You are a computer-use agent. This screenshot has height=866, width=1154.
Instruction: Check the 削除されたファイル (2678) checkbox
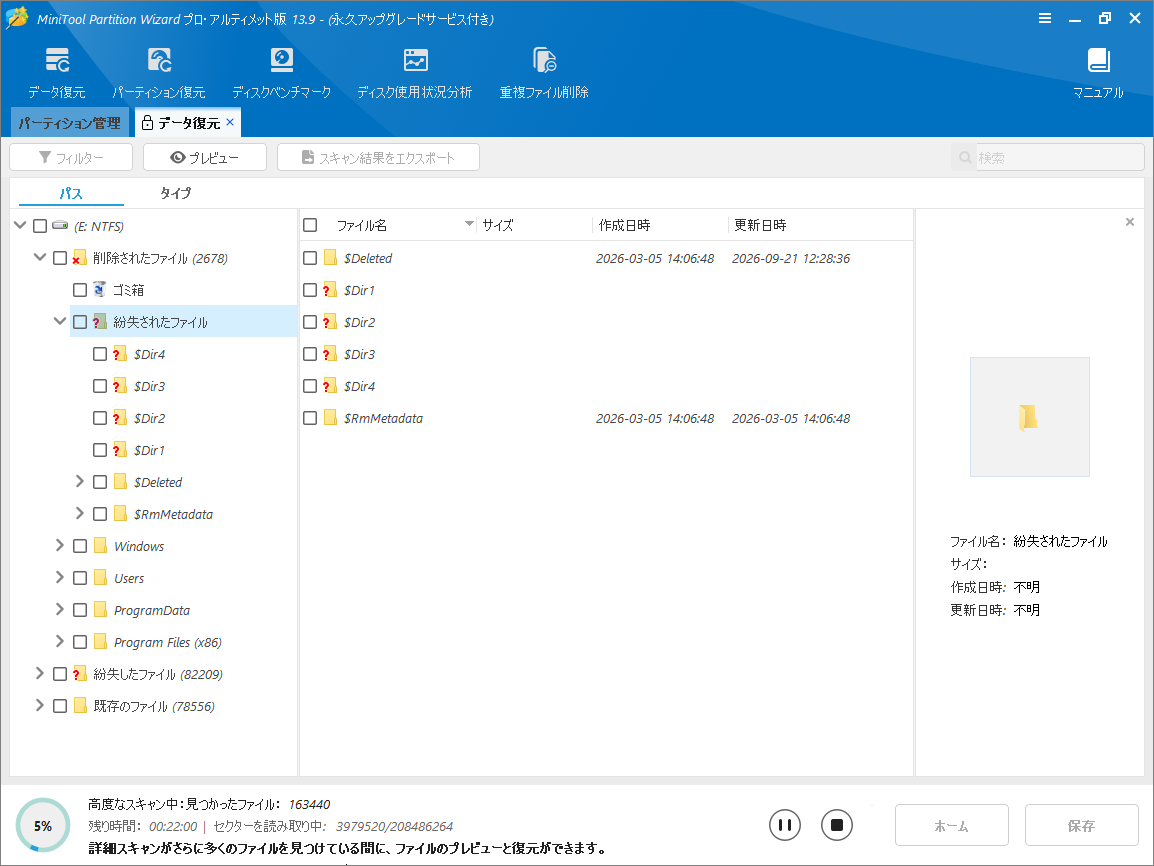pos(60,258)
